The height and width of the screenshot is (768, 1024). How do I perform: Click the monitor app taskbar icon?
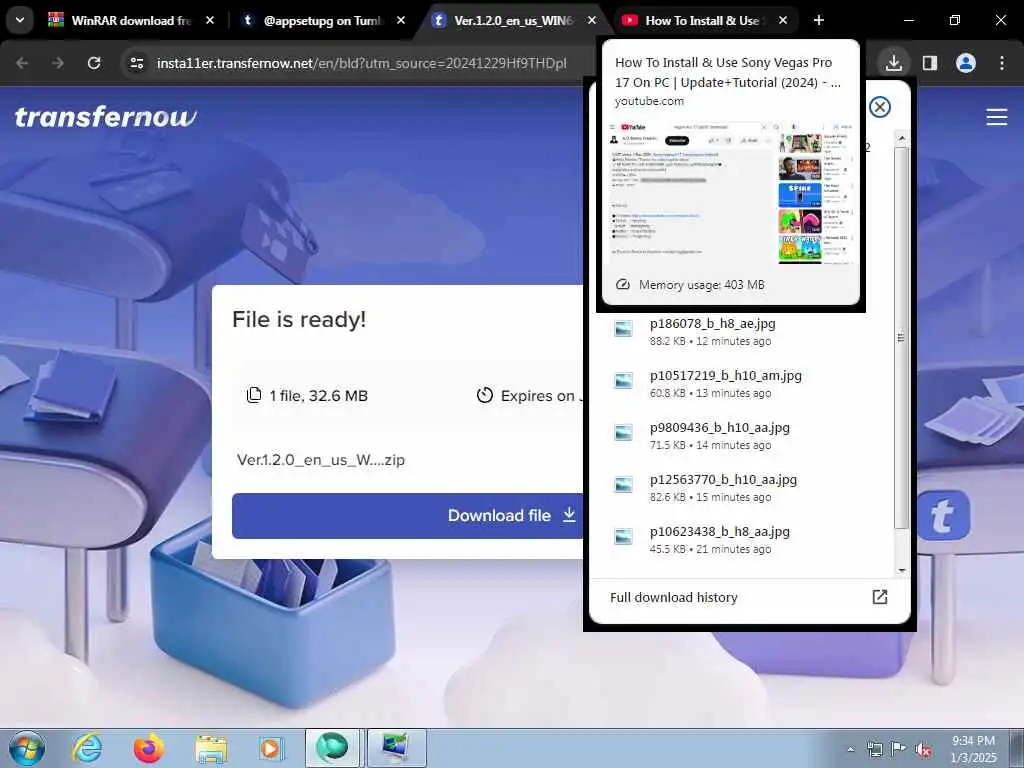(395, 748)
